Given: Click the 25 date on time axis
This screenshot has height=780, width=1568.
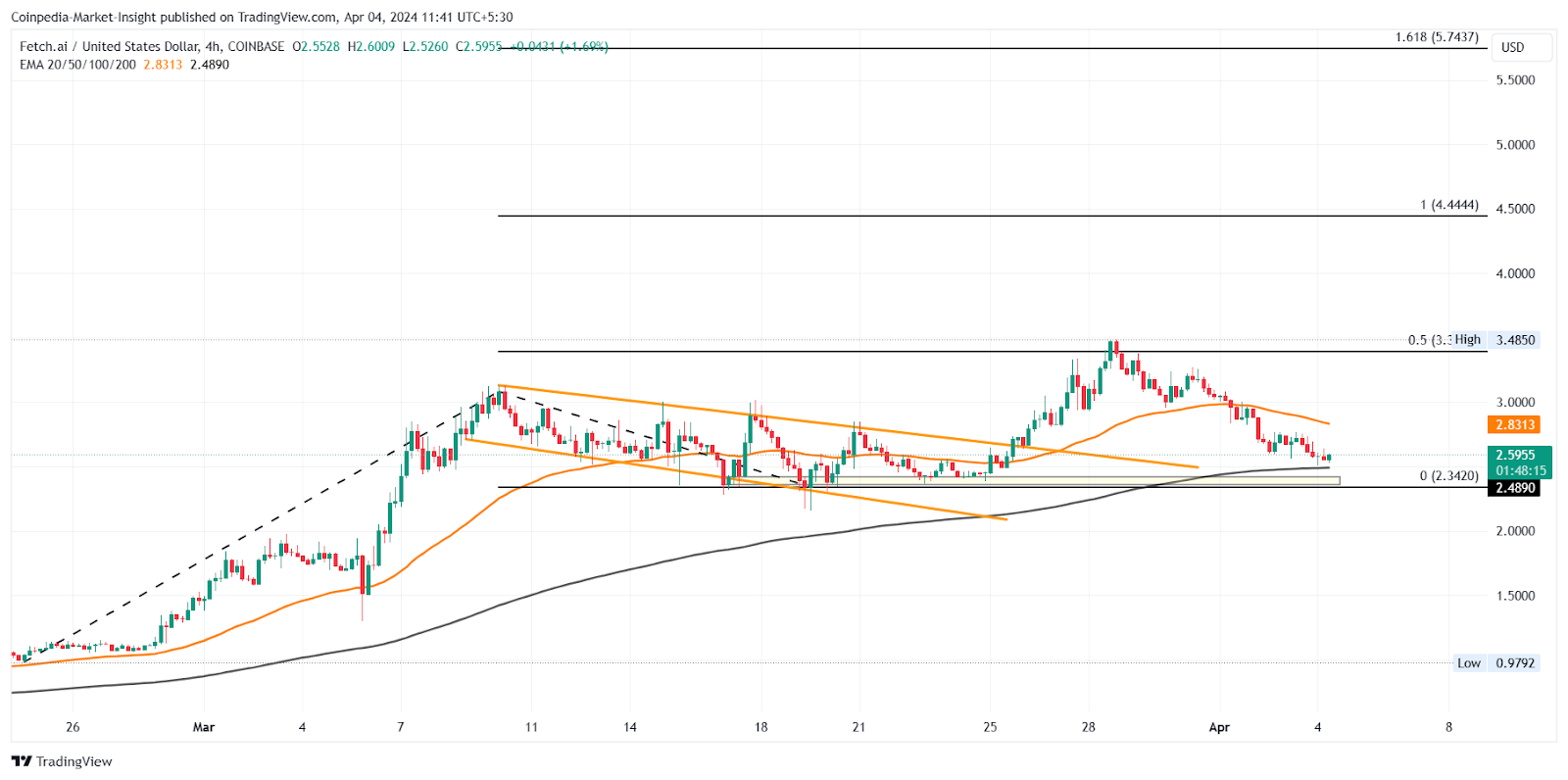Looking at the screenshot, I should click(x=990, y=727).
